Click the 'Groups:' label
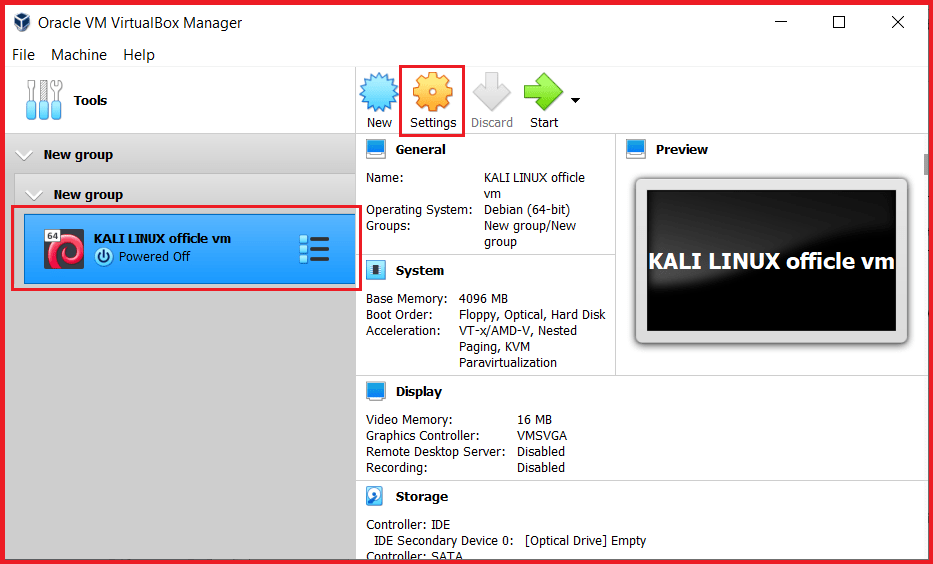The width and height of the screenshot is (933, 564). (x=388, y=225)
